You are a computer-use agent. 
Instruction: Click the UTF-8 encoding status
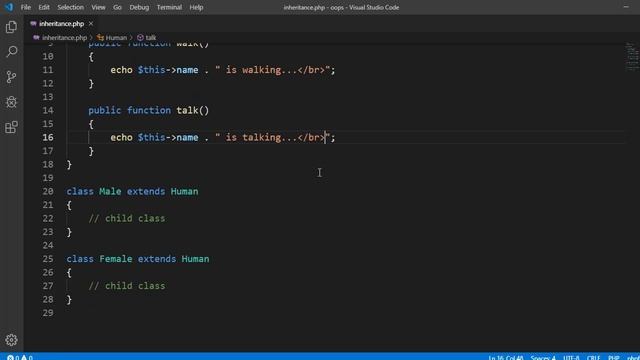coord(571,357)
